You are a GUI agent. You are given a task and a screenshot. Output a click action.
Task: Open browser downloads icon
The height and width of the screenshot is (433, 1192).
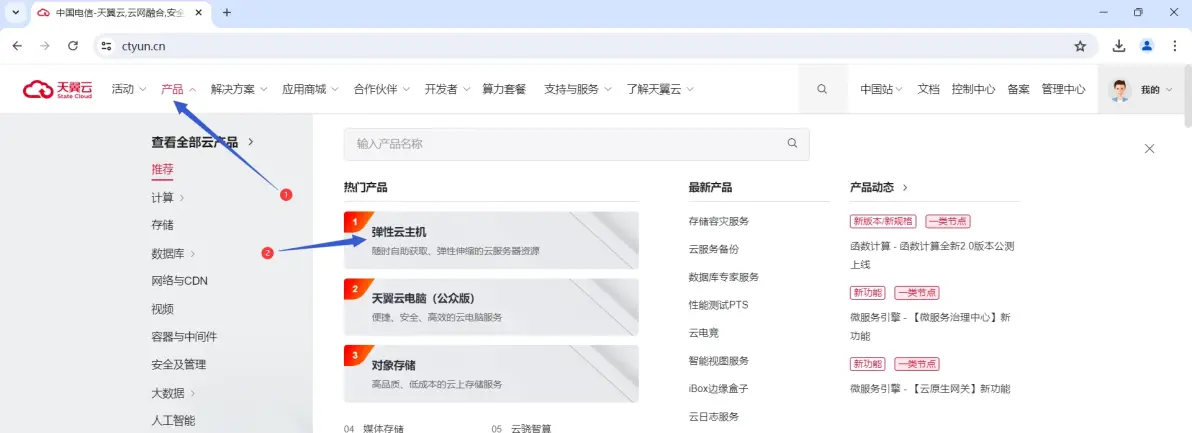[1119, 46]
